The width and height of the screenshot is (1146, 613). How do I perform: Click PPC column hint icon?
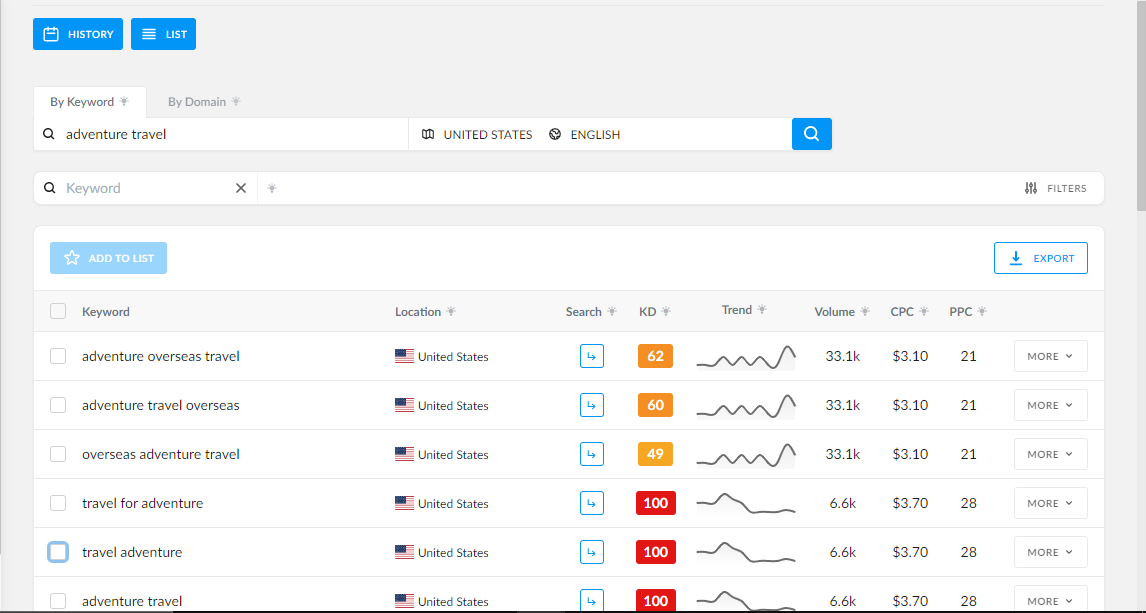point(982,311)
